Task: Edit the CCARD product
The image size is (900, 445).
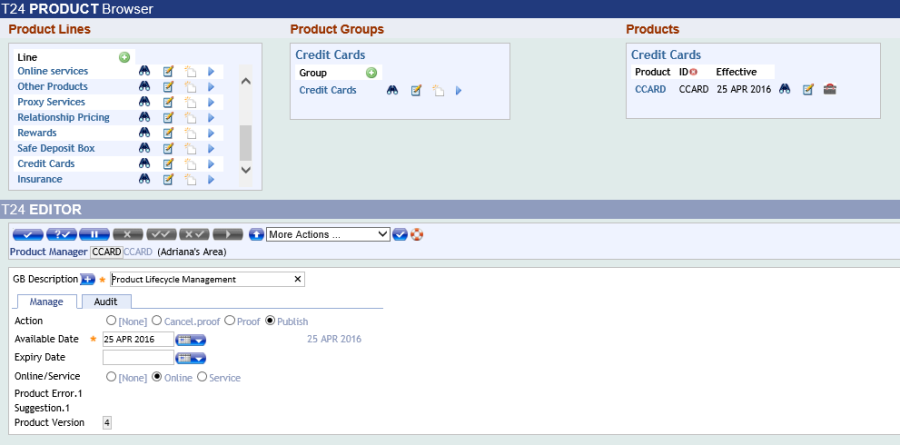Action: 808,90
